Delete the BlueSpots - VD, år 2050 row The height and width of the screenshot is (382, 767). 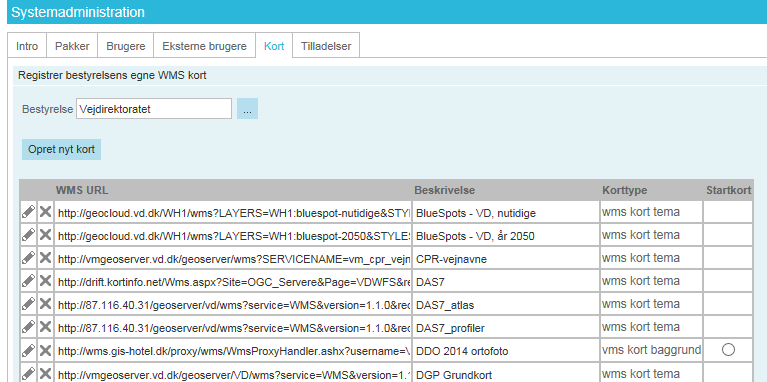pos(45,235)
